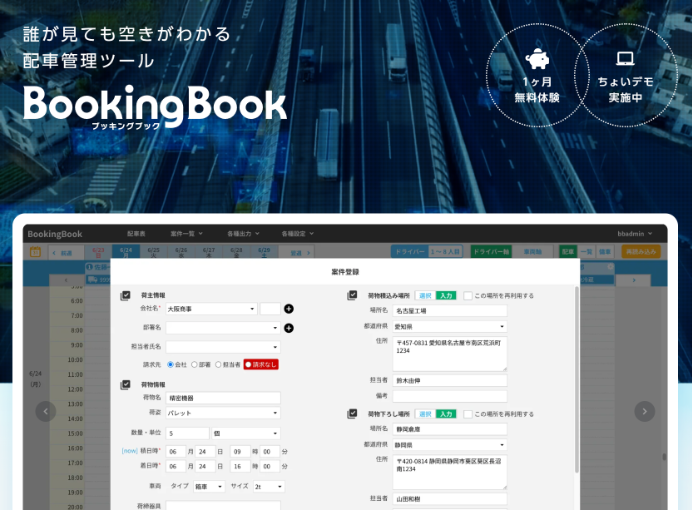Click the loading address textarea 〒457-0831
The width and height of the screenshot is (692, 510).
pyautogui.click(x=450, y=353)
